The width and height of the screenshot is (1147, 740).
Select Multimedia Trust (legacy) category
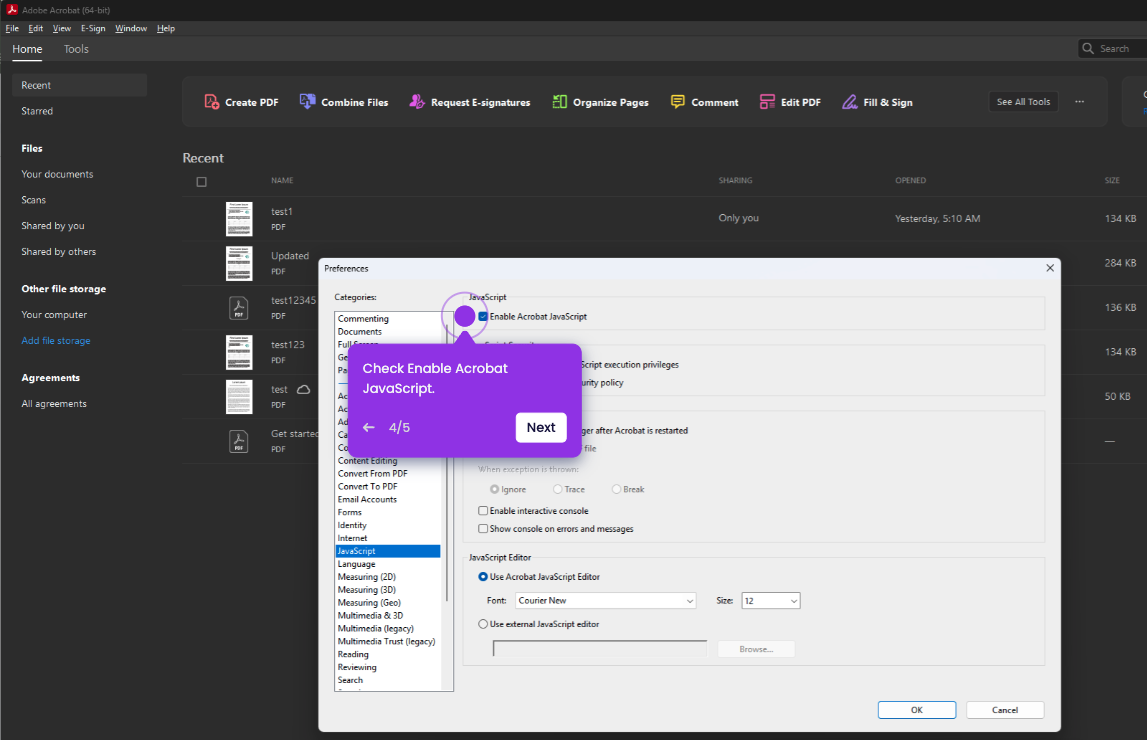[386, 641]
